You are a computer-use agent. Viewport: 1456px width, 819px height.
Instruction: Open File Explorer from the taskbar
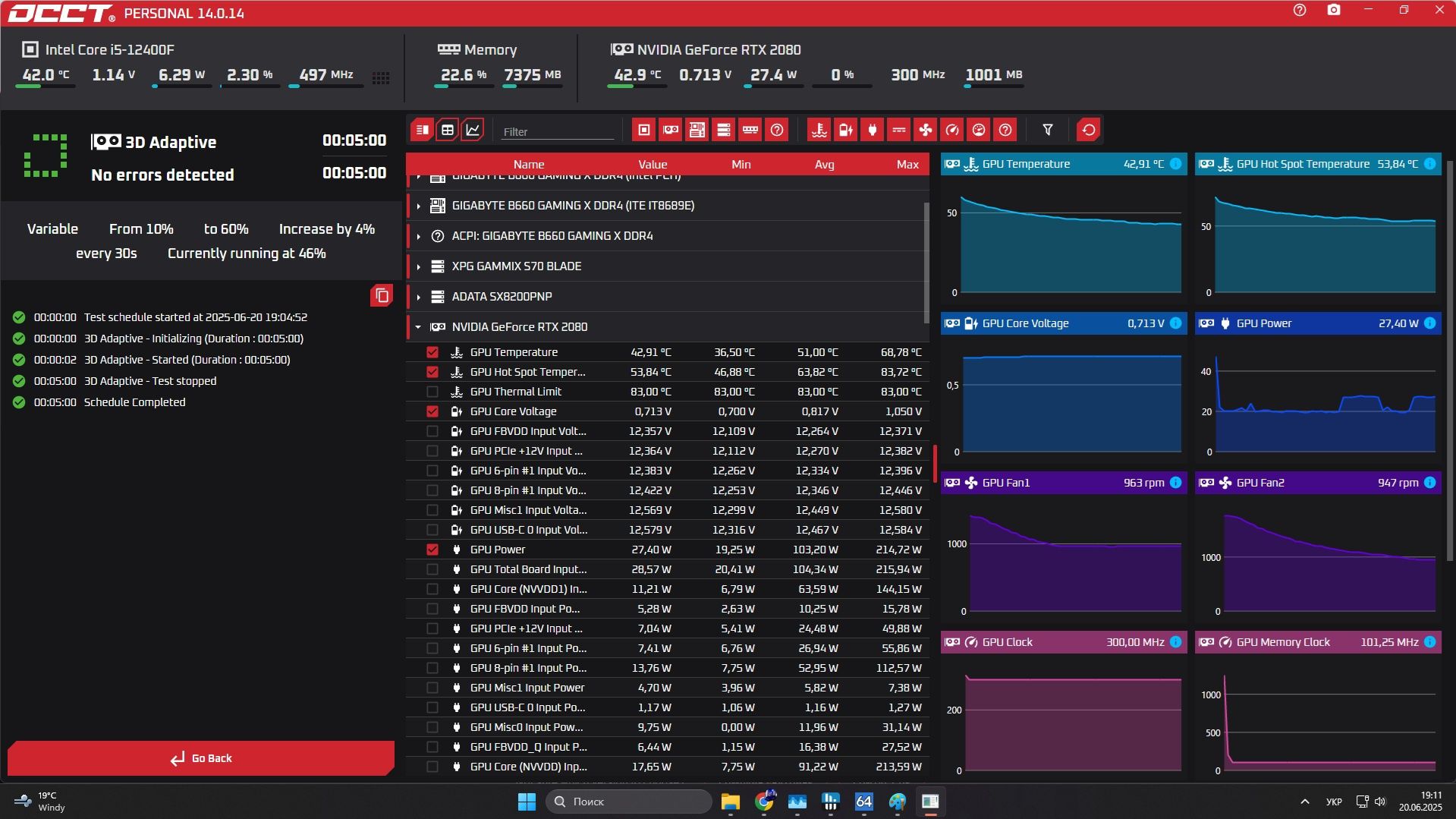tap(731, 802)
